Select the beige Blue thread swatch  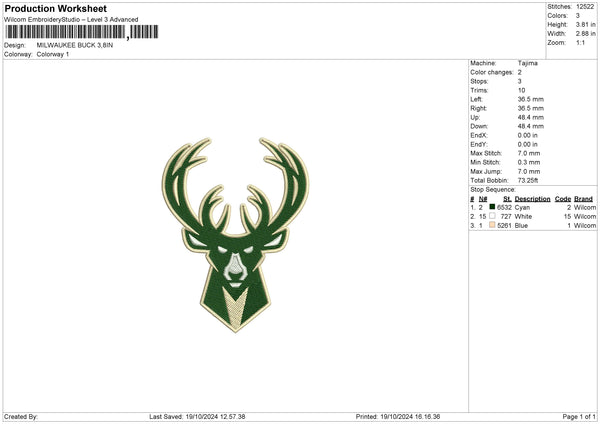(492, 225)
